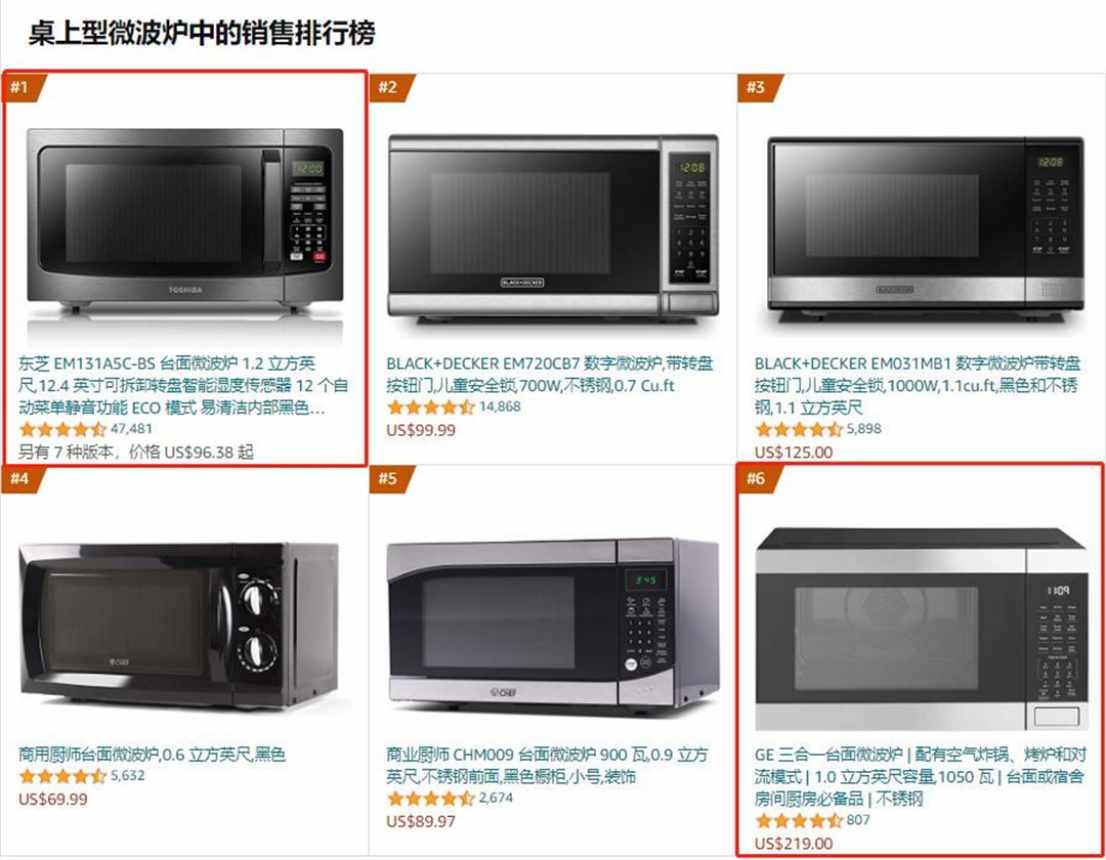View the 47,481 reviews for the Toshiba microwave

[131, 428]
